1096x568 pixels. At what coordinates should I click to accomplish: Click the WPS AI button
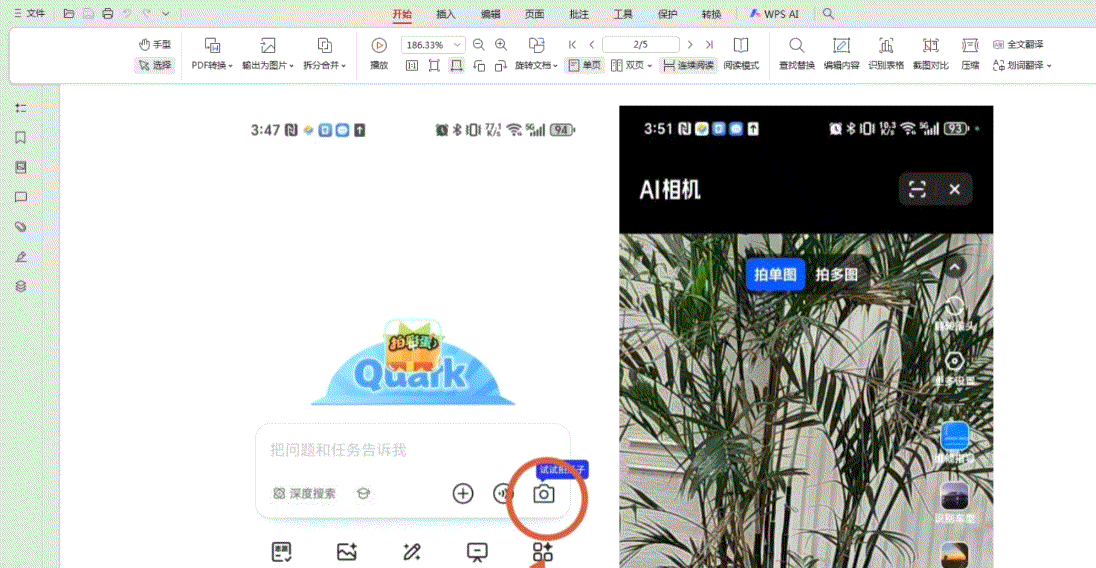[x=775, y=14]
